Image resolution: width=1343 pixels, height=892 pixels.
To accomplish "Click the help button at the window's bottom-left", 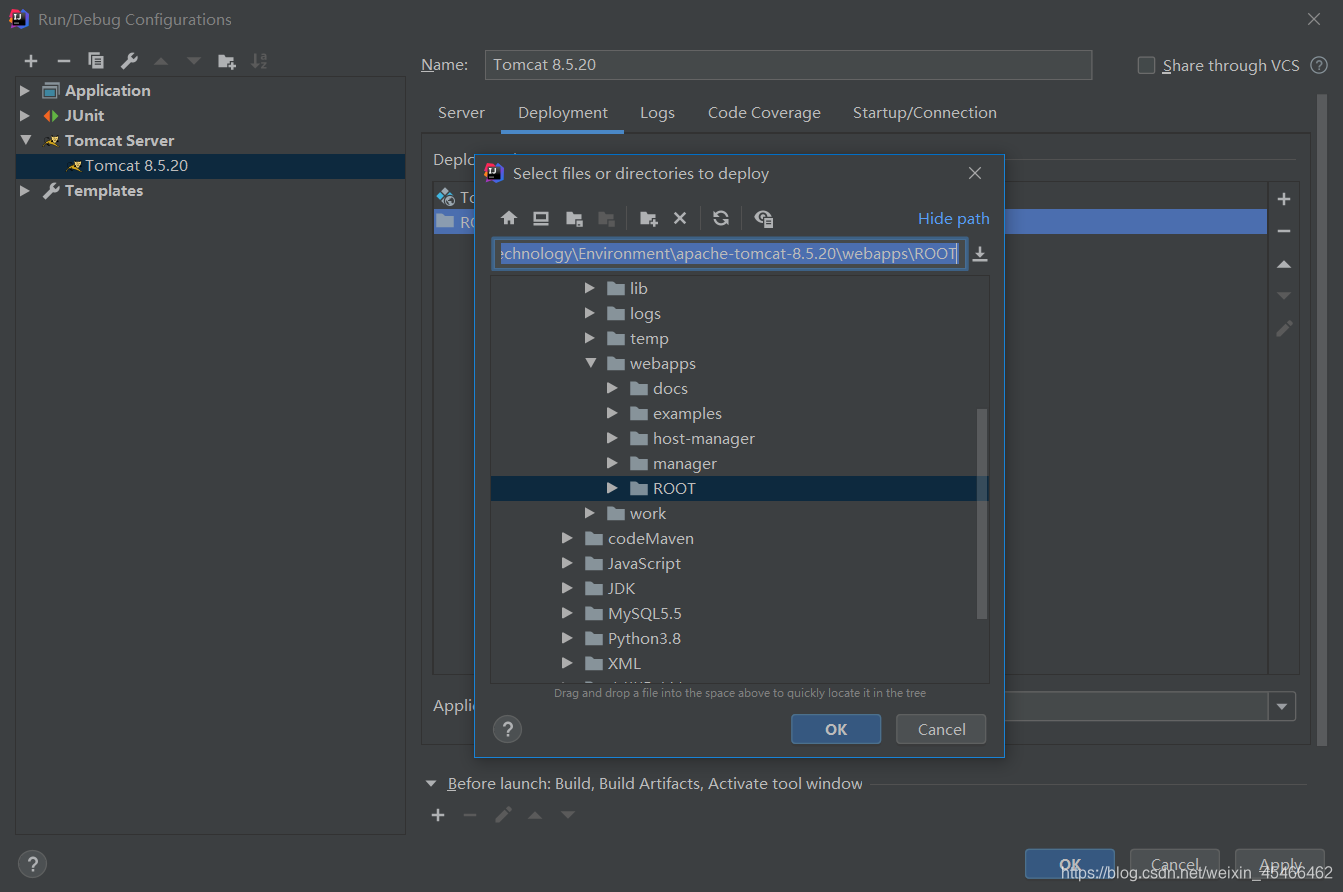I will click(x=32, y=864).
